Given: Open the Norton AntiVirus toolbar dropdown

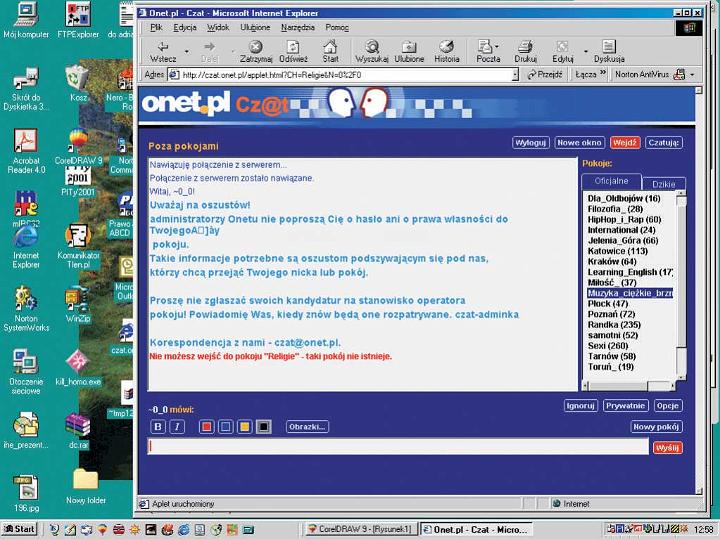Looking at the screenshot, I should click(692, 74).
